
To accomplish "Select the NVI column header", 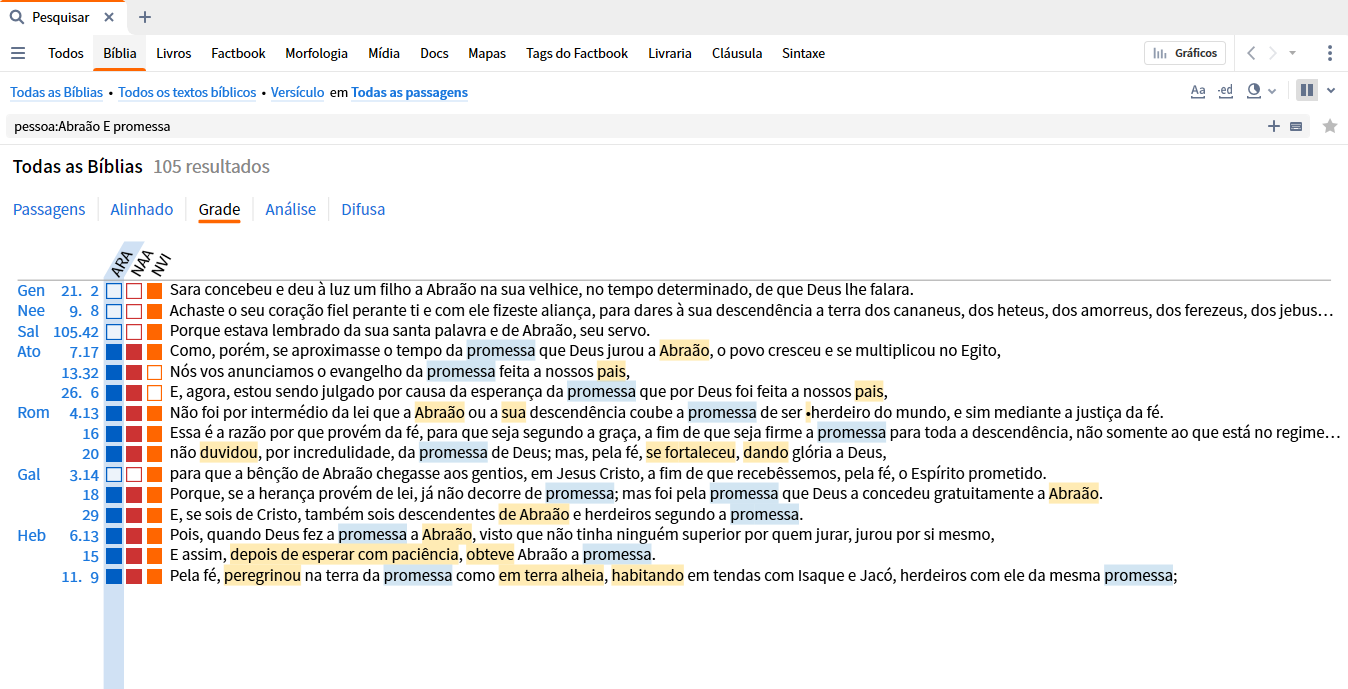I will click(161, 263).
